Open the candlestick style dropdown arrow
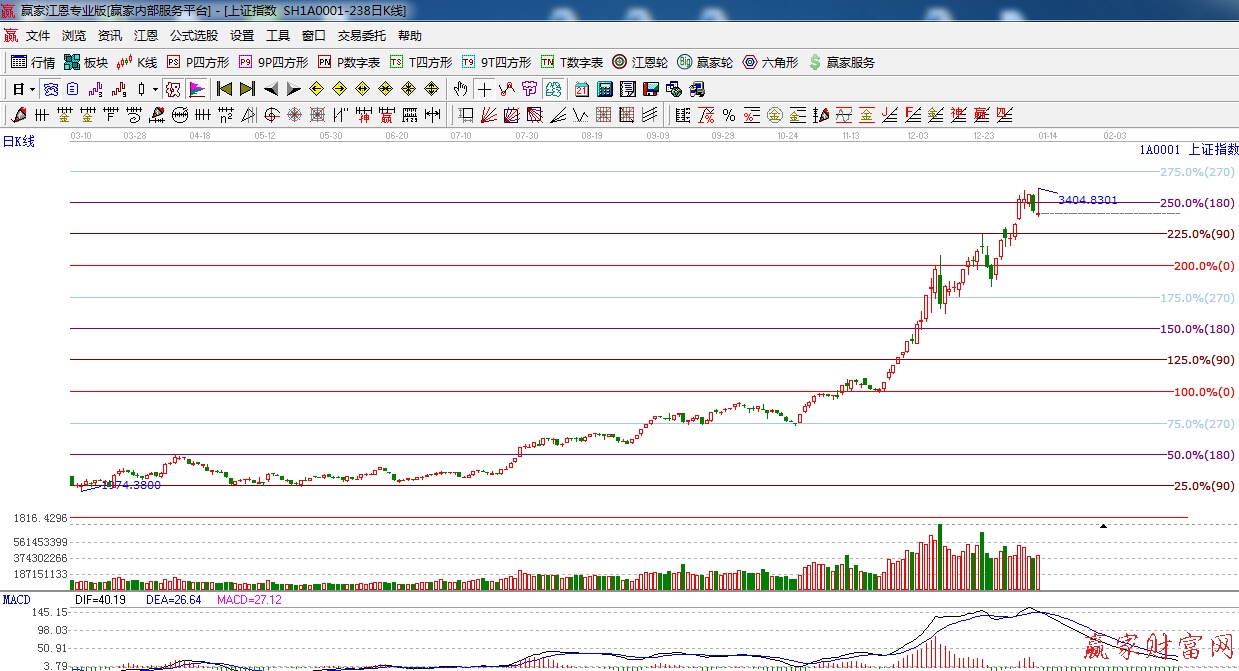The height and width of the screenshot is (671, 1239). pos(155,89)
